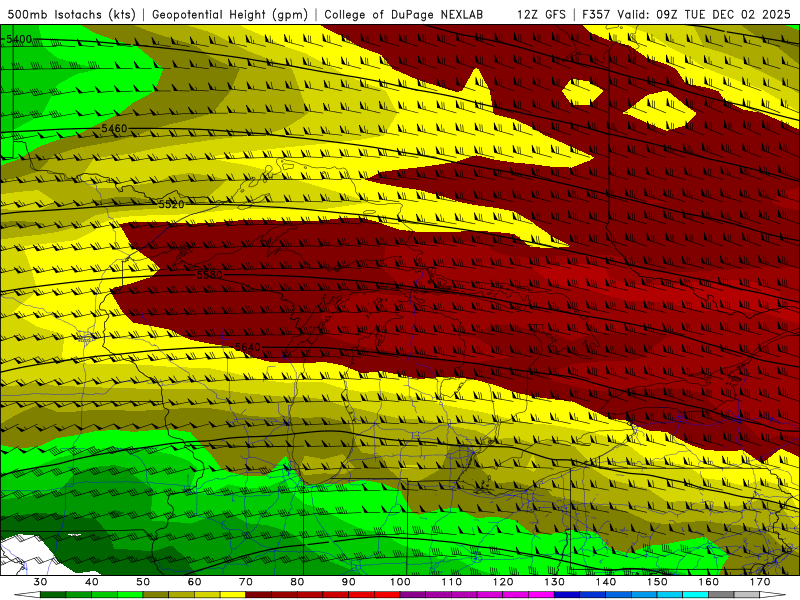Click the bright yellow swatch just below 70
The image size is (800, 600).
coord(233,595)
